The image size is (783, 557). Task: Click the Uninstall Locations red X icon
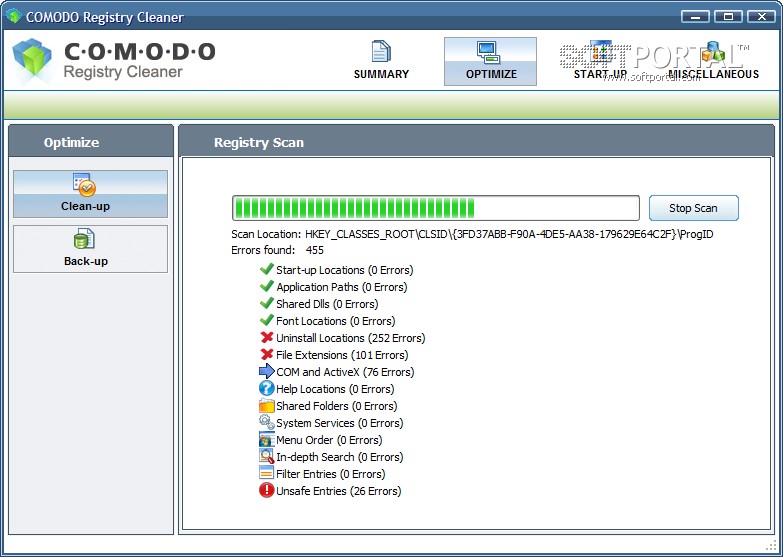pyautogui.click(x=267, y=337)
